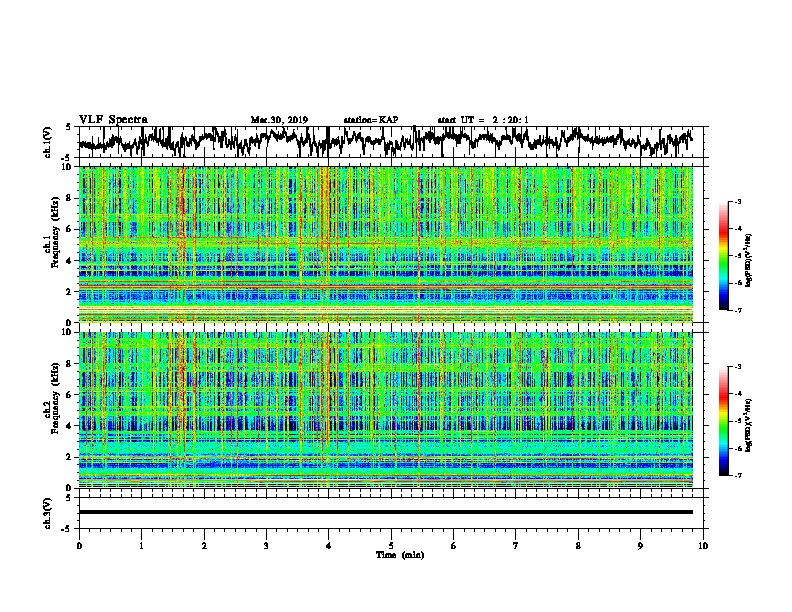
Task: Click time axis tick label "4"
Action: point(329,546)
